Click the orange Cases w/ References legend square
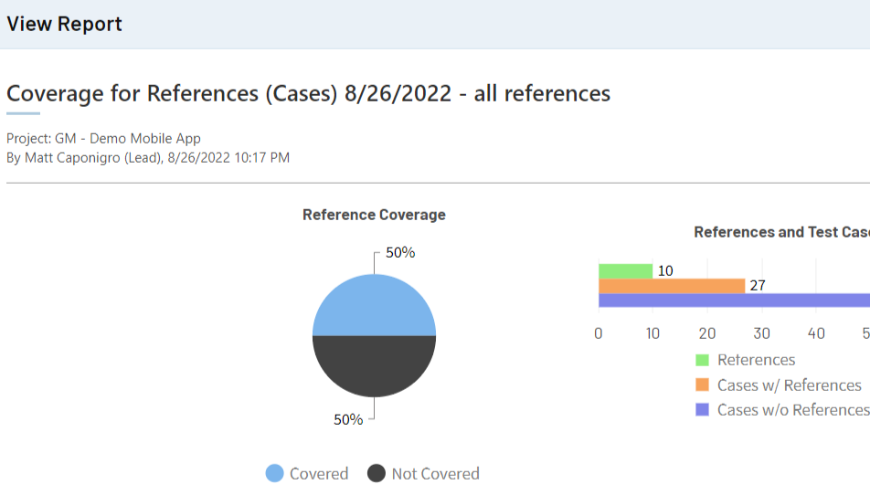This screenshot has height=495, width=870. click(702, 385)
